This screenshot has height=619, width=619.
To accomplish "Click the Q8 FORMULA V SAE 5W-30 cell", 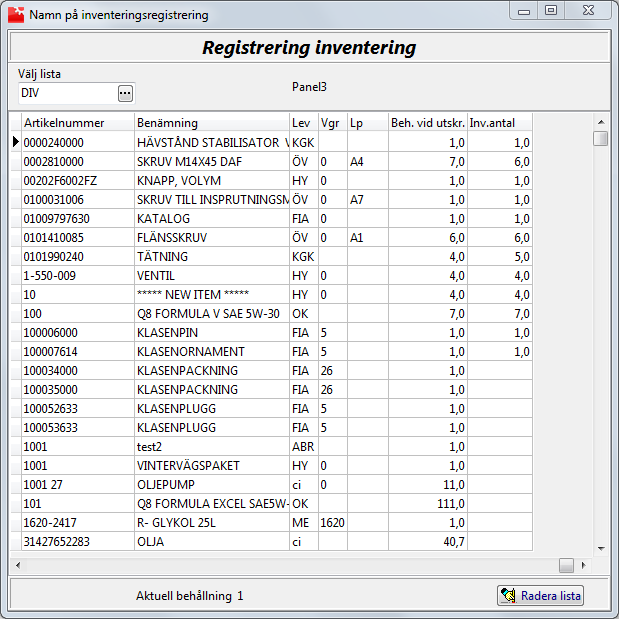I will (212, 313).
